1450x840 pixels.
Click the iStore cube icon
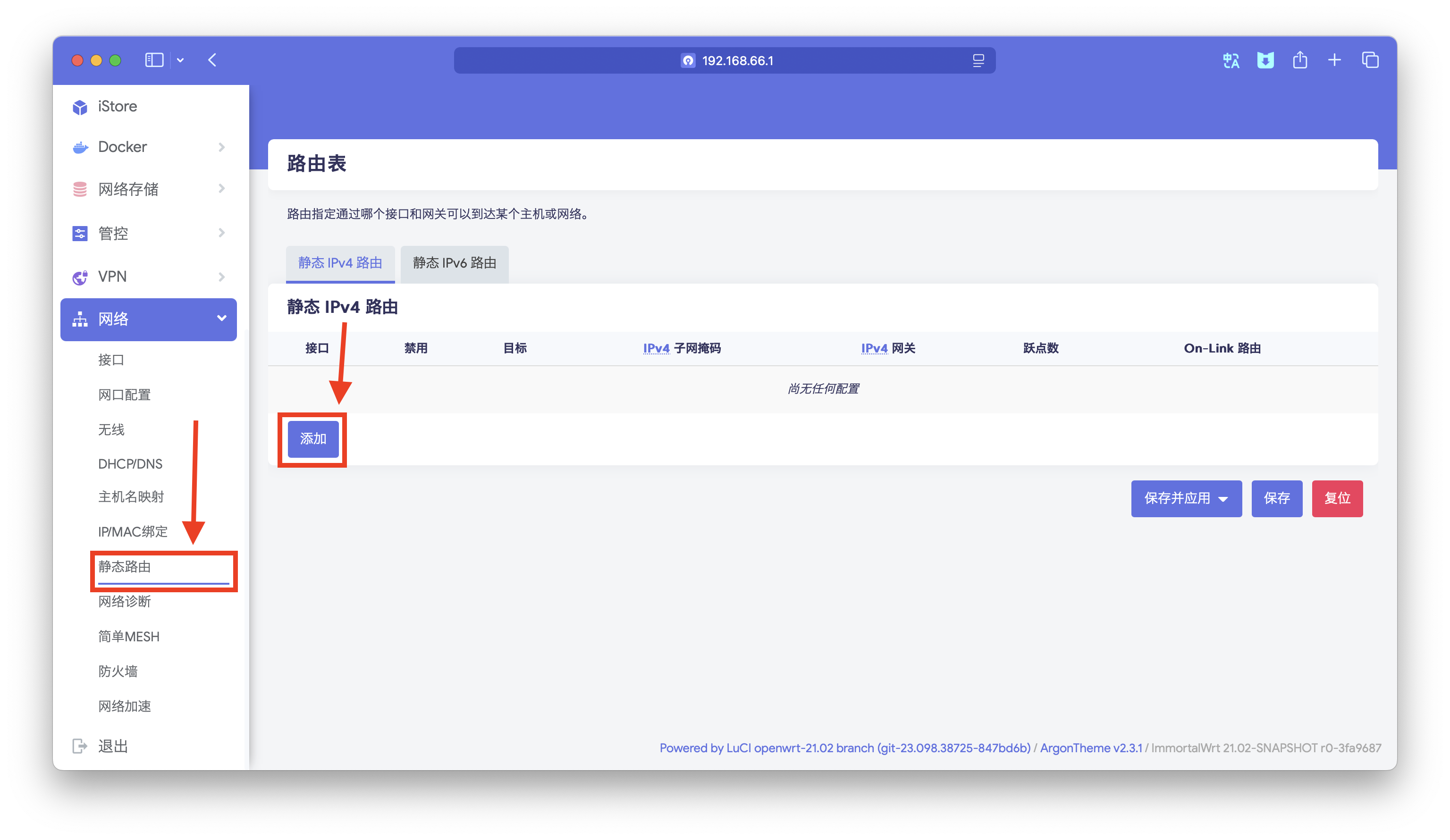(80, 107)
